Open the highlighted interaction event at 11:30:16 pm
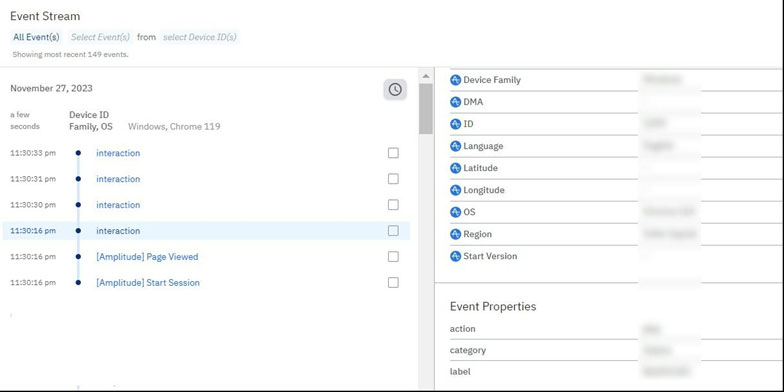784x392 pixels. click(x=118, y=230)
